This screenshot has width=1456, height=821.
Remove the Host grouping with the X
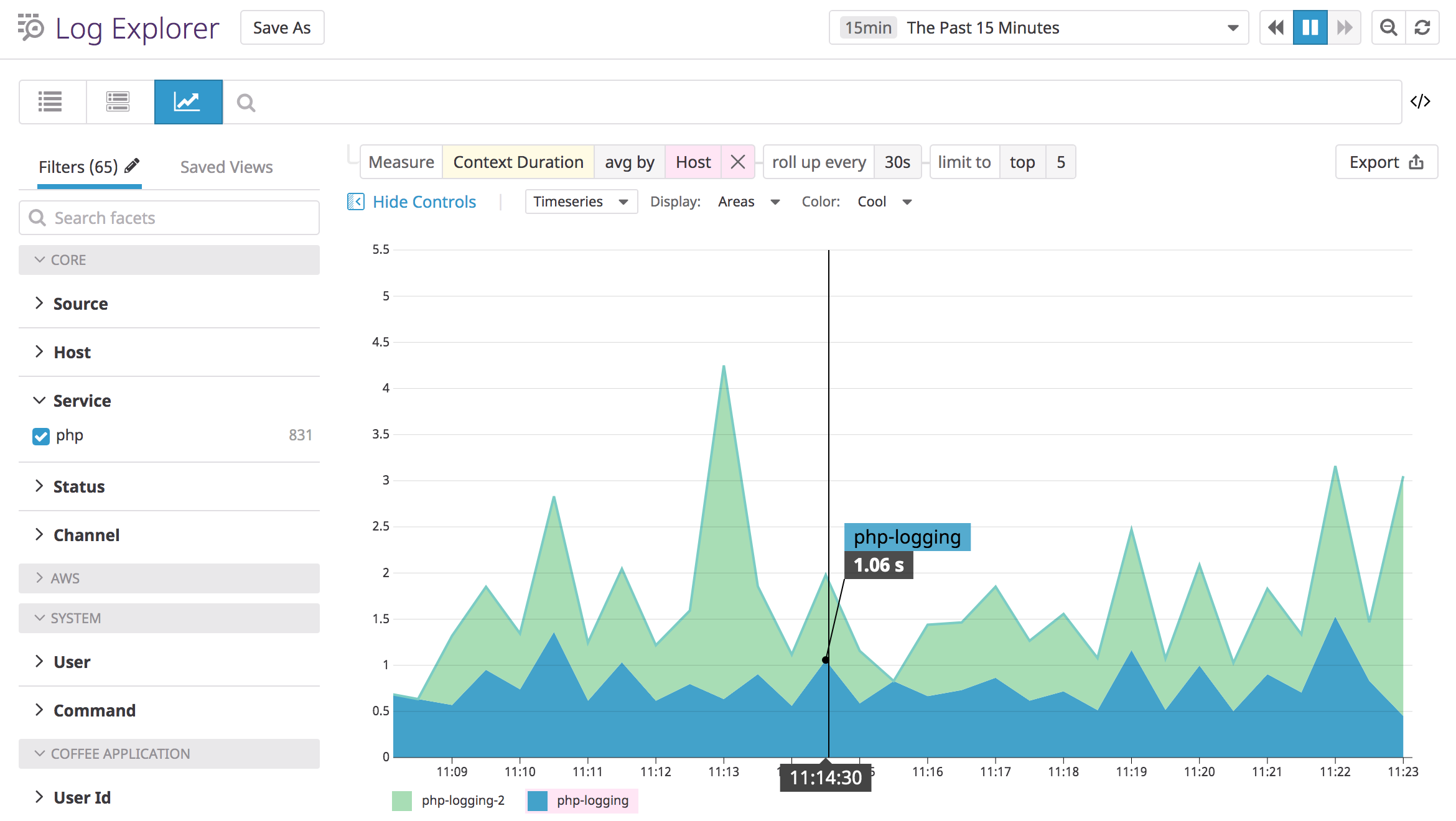click(x=738, y=162)
